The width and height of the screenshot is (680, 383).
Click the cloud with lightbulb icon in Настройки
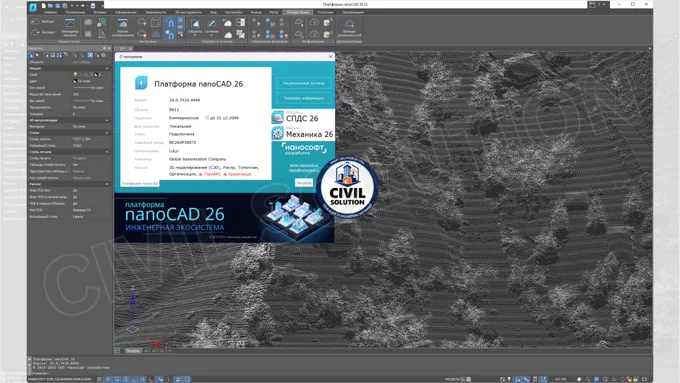(141, 33)
